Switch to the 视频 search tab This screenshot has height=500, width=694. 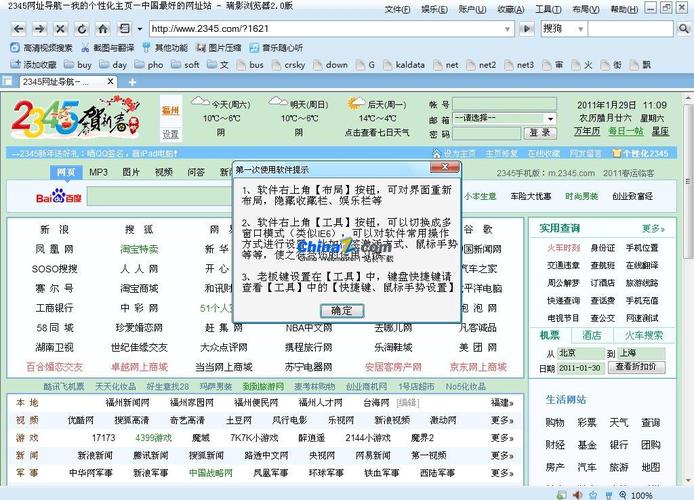click(x=163, y=172)
